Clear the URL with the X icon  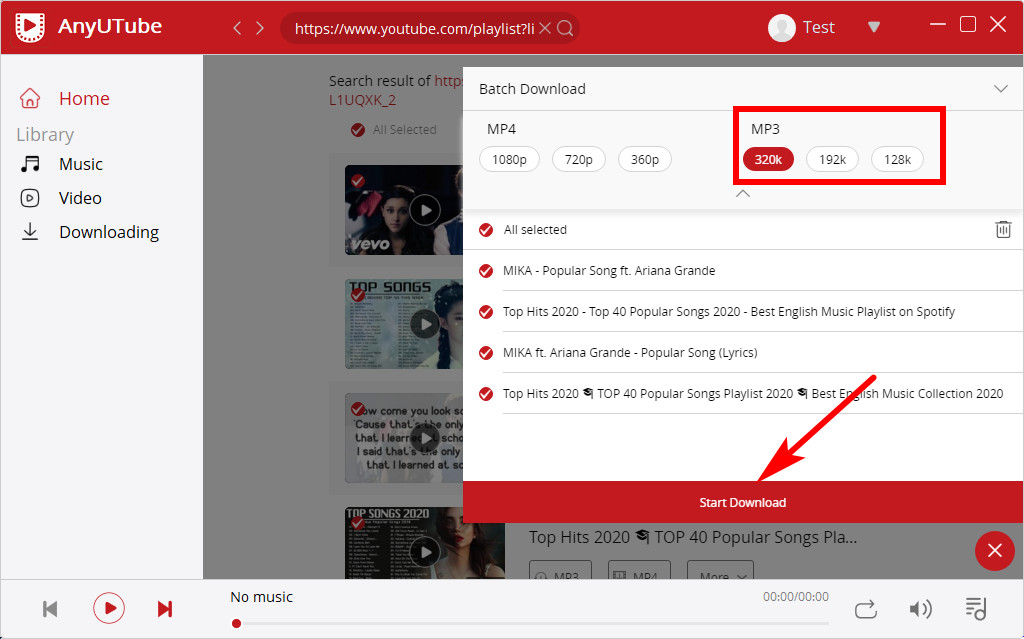click(x=545, y=28)
